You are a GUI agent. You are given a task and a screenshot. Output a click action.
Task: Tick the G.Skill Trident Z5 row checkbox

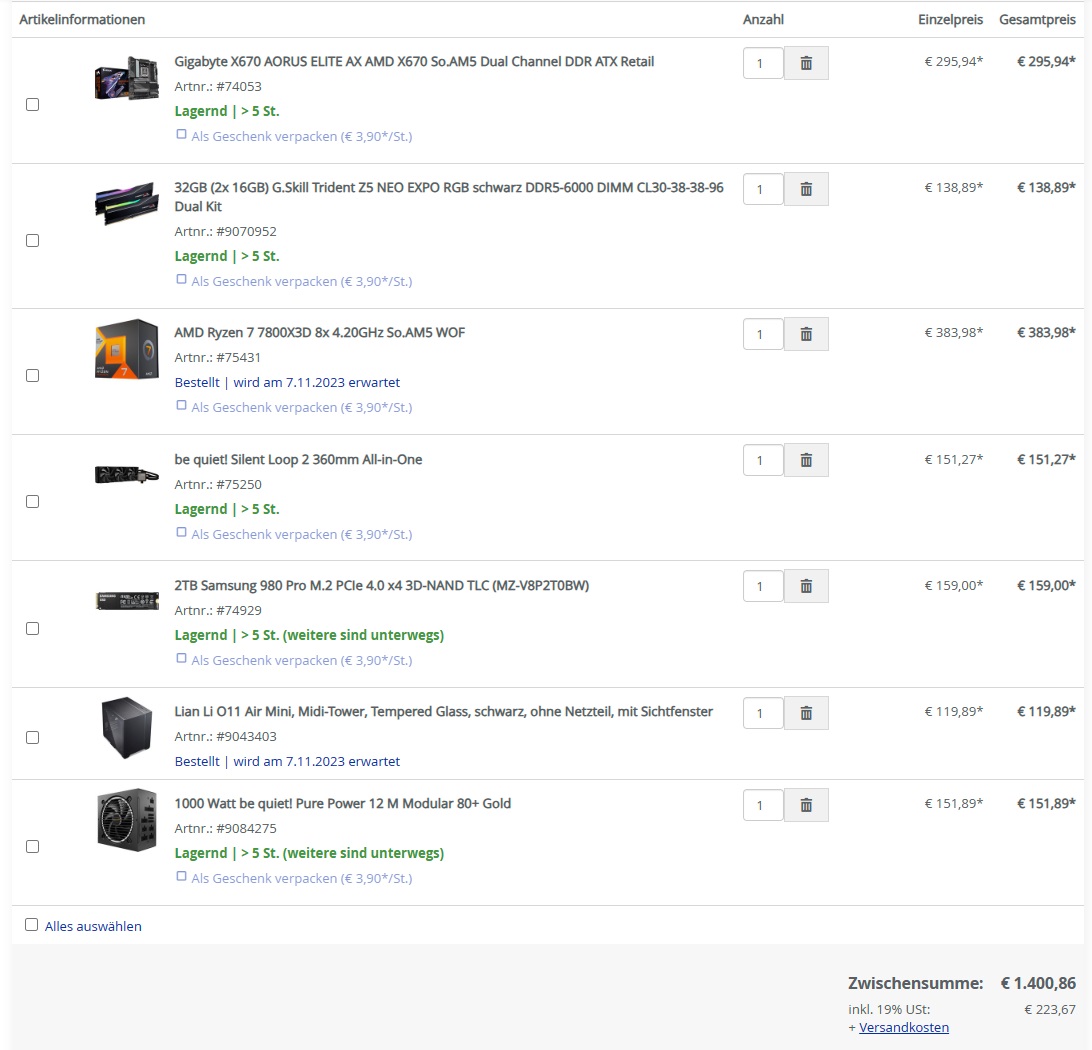click(32, 240)
